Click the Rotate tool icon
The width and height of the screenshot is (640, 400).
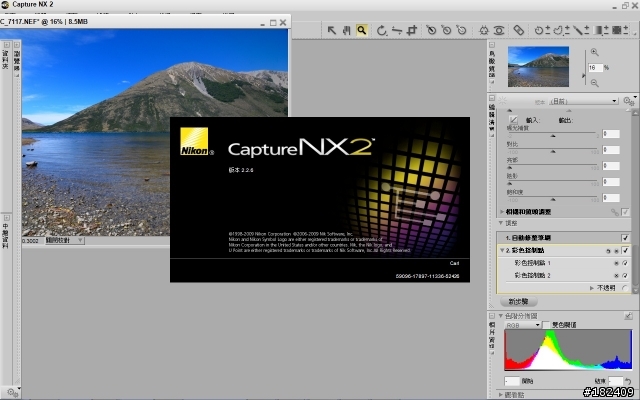coord(381,30)
